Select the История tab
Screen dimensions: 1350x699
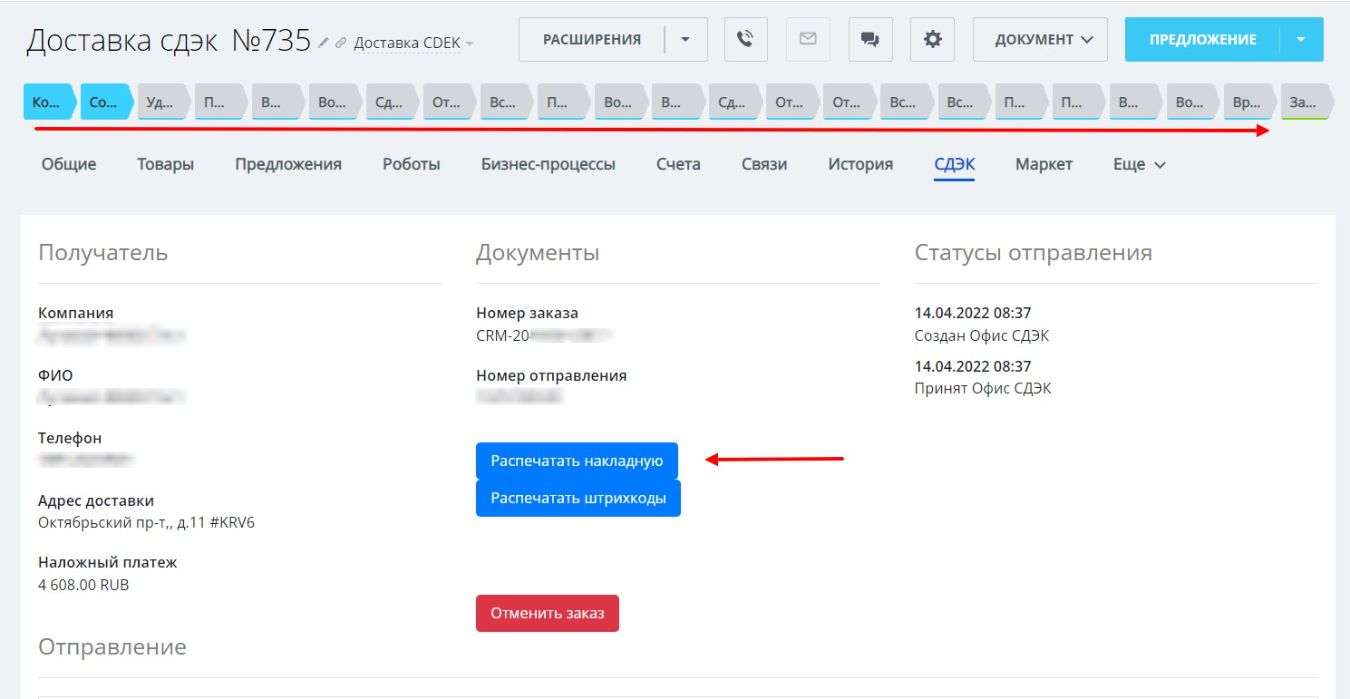860,164
